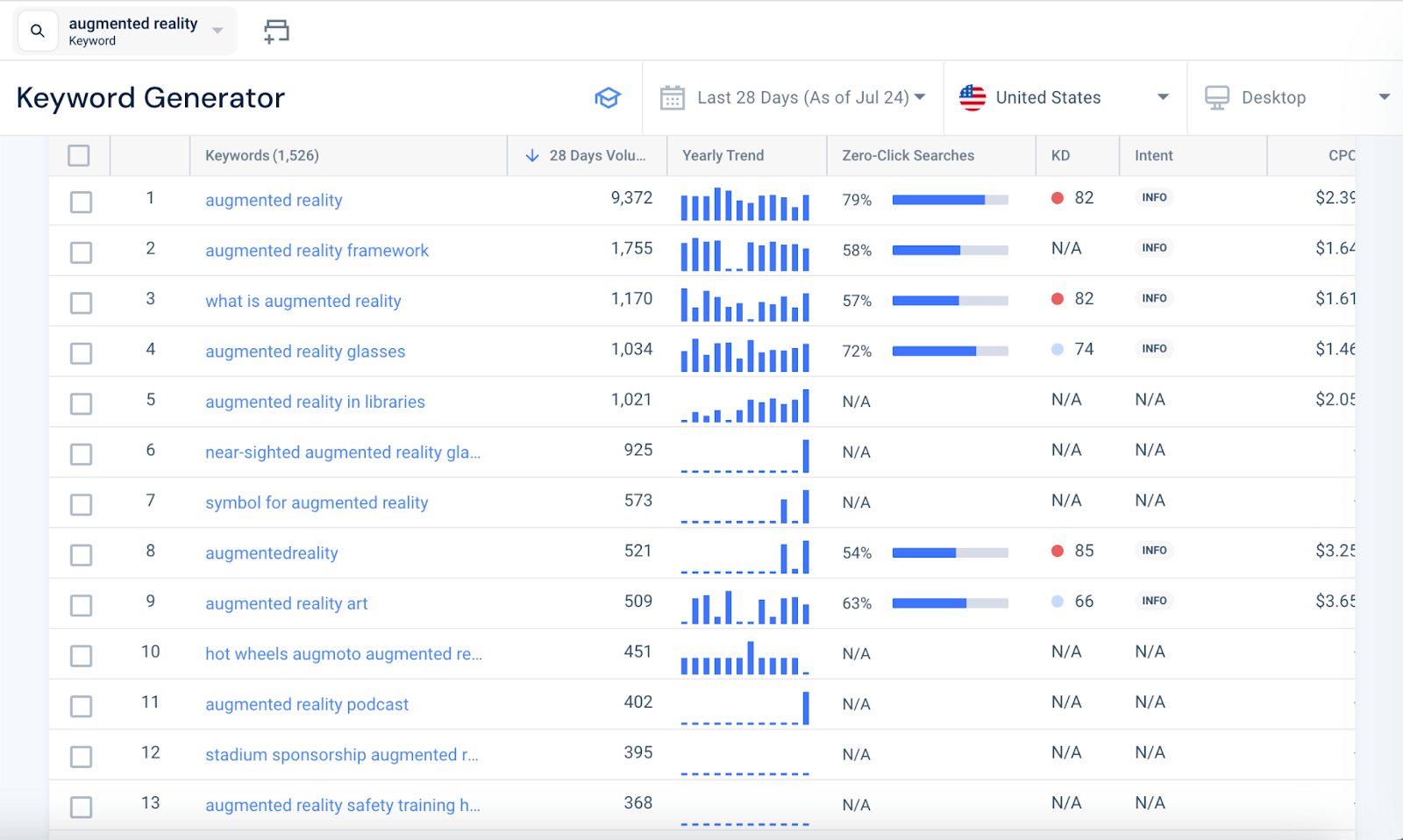Click the calendar icon for date range
The height and width of the screenshot is (840, 1403).
coord(673,98)
